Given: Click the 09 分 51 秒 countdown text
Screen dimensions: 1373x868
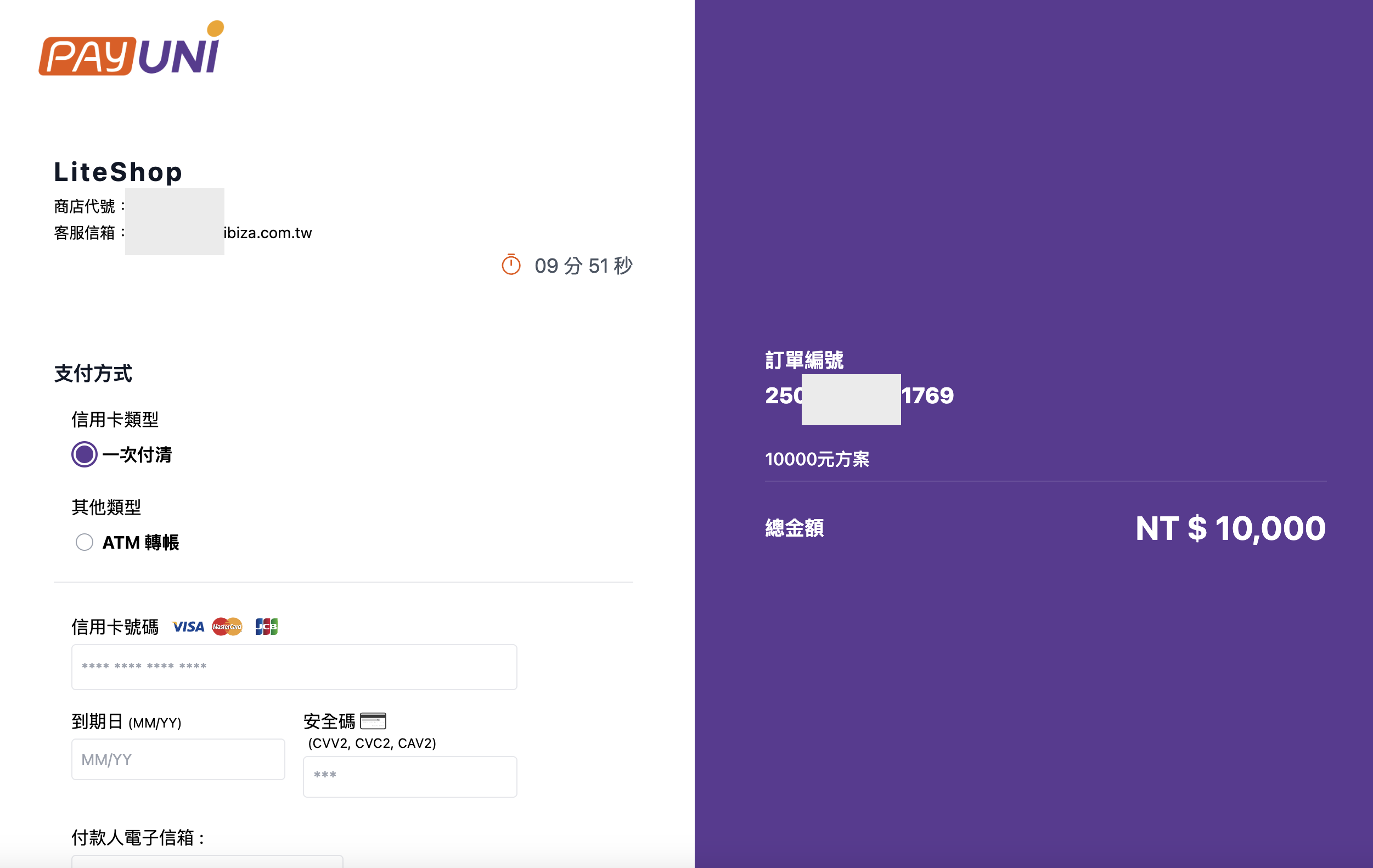Looking at the screenshot, I should tap(583, 266).
